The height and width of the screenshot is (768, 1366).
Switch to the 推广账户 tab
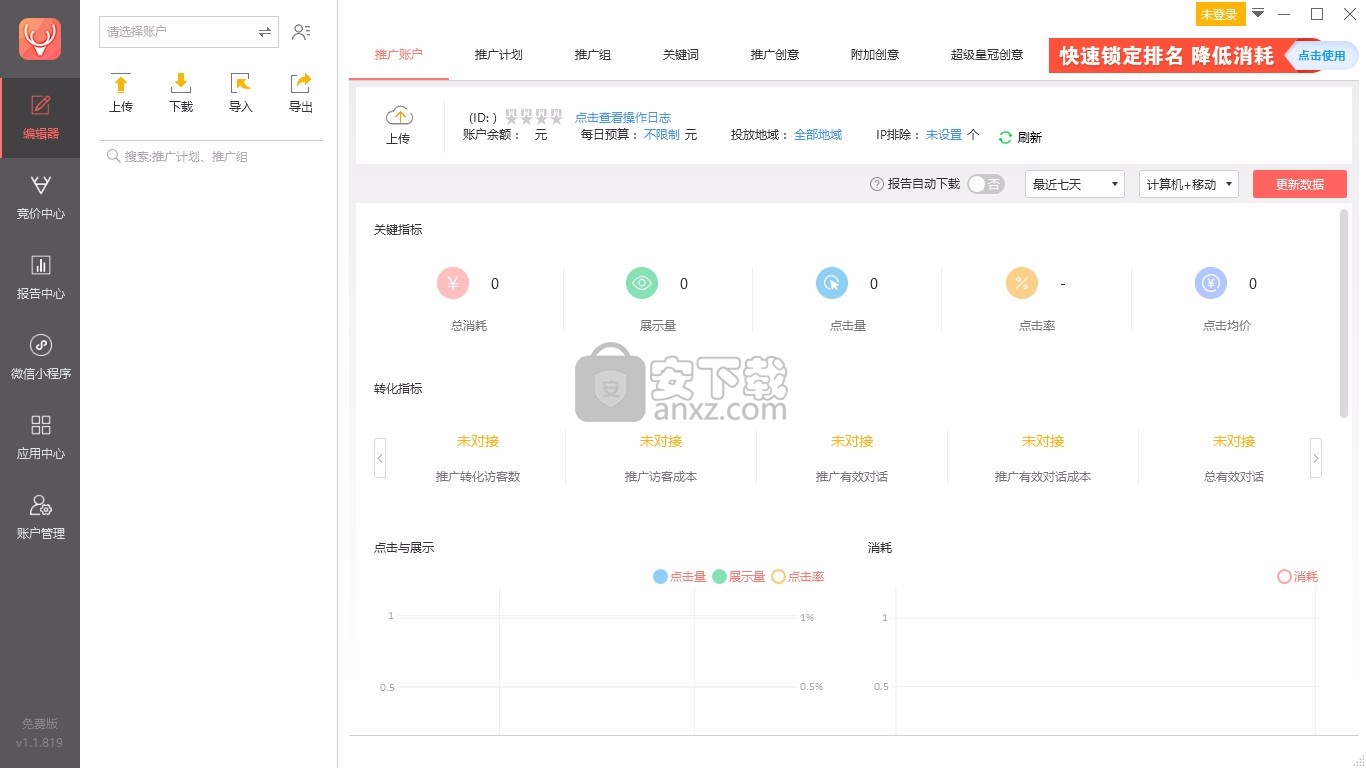(399, 55)
